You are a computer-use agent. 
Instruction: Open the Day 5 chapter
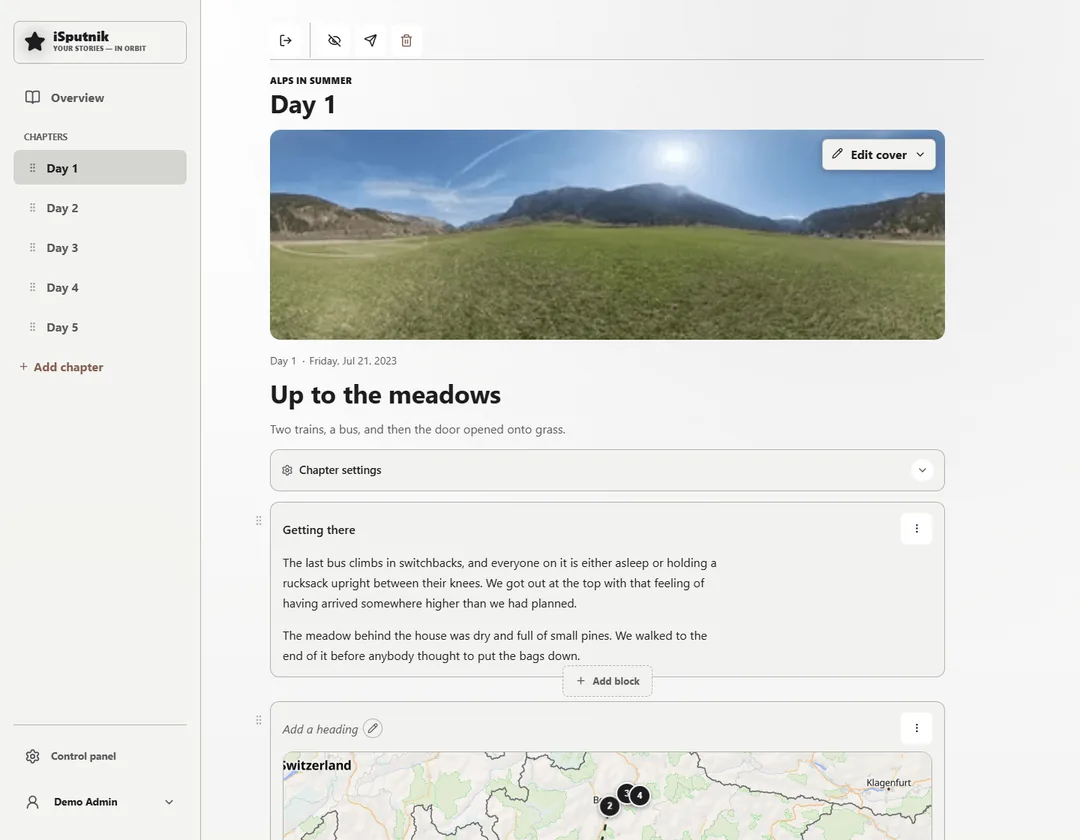[100, 327]
